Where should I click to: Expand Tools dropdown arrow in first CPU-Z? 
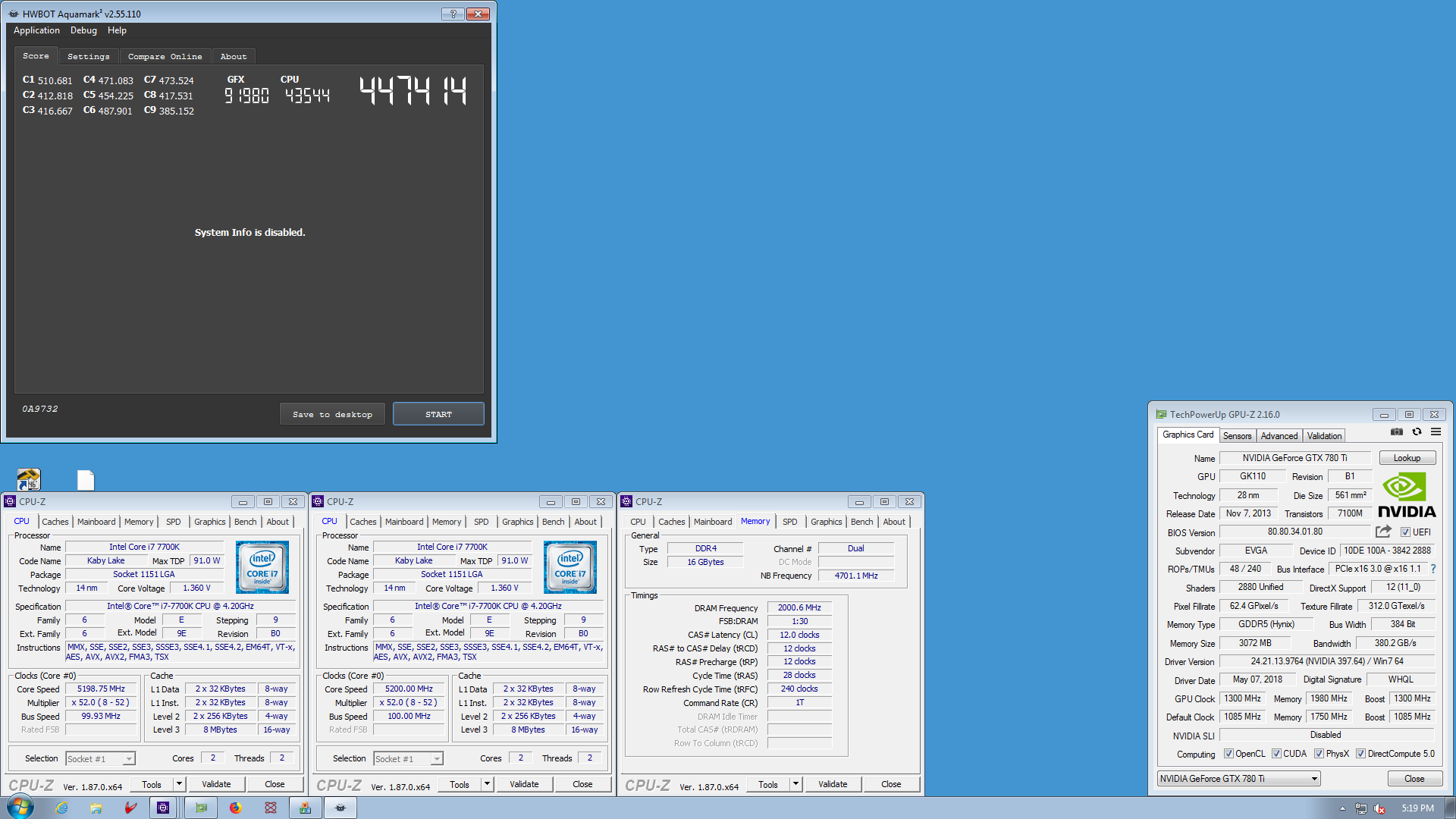pos(179,784)
